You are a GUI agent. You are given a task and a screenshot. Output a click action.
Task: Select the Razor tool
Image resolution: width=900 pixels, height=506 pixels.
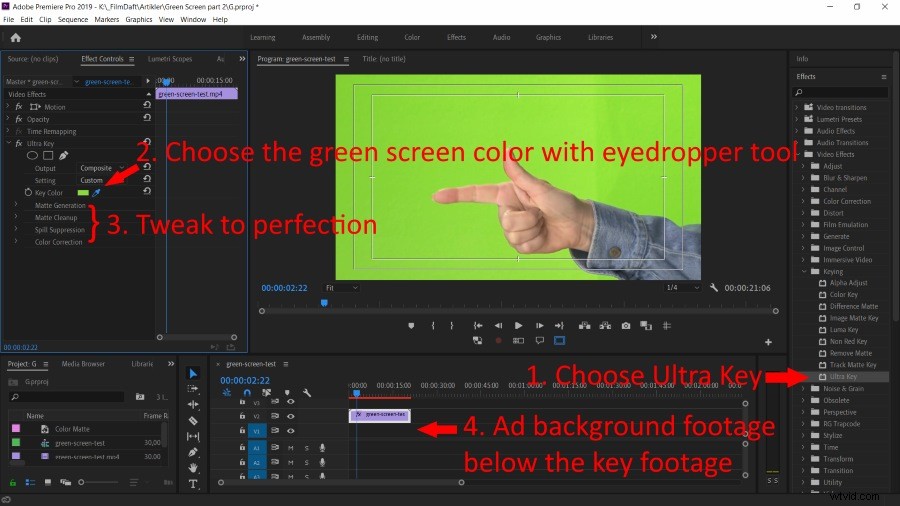coord(193,421)
